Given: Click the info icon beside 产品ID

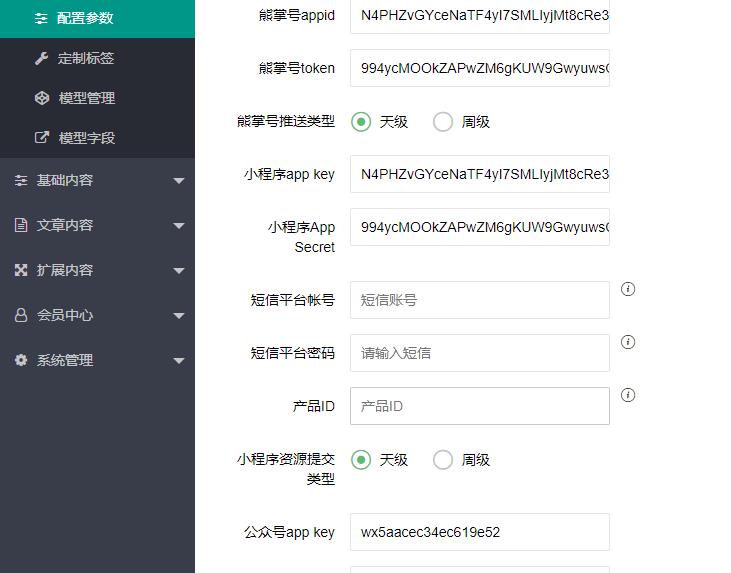Looking at the screenshot, I should coord(628,395).
